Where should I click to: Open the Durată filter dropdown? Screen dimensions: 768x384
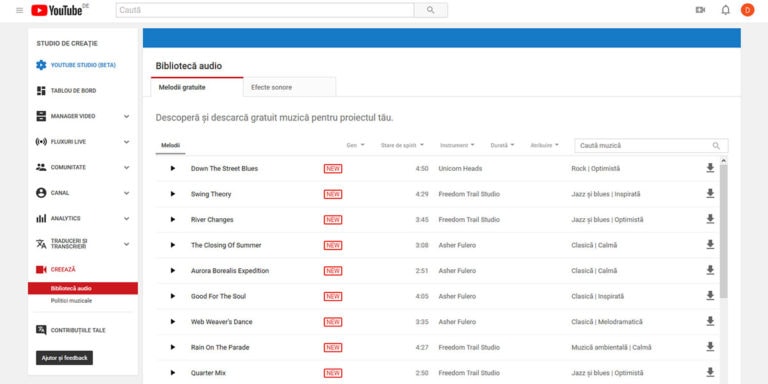502,145
